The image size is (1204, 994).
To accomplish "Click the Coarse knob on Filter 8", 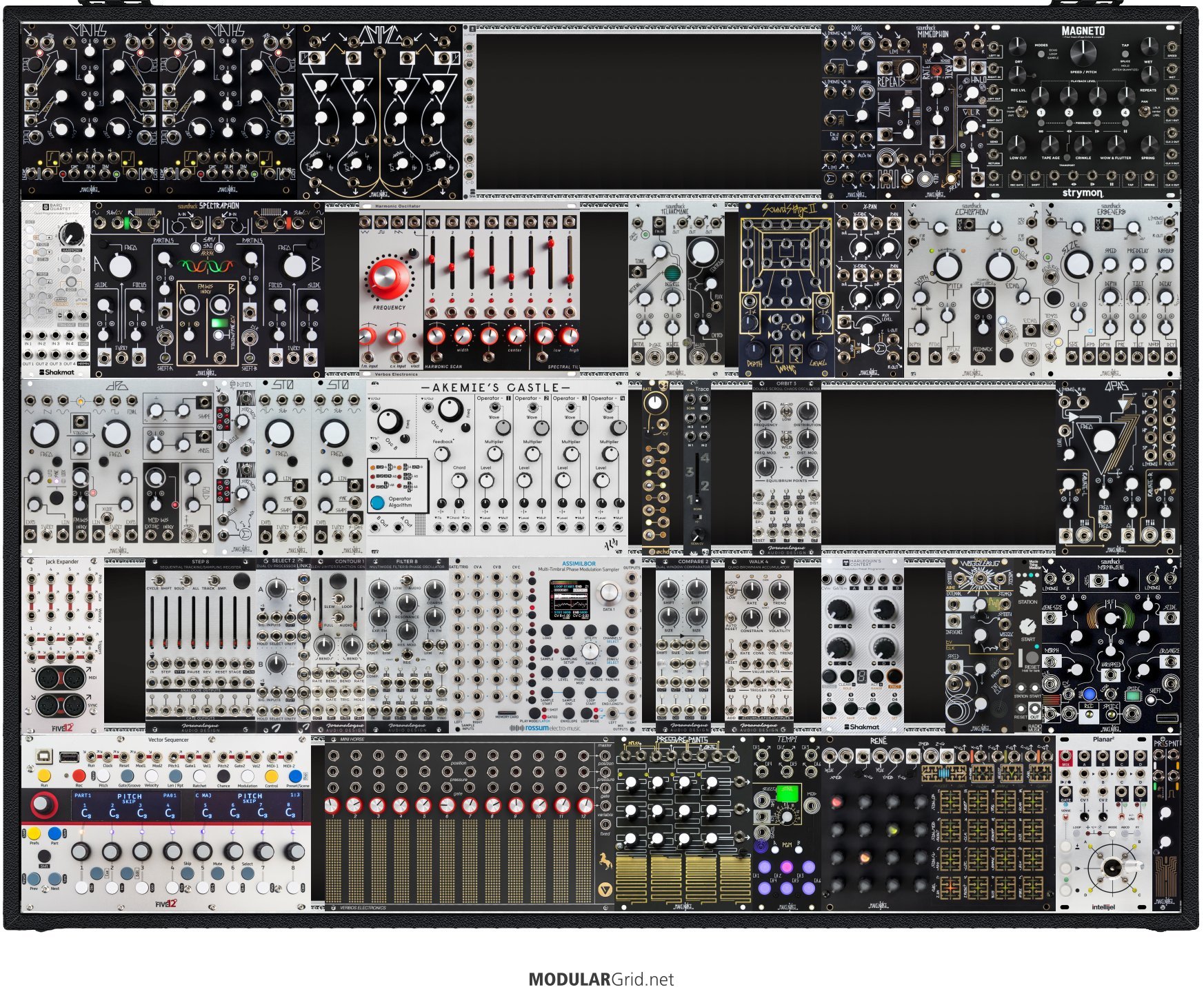I will point(434,589).
